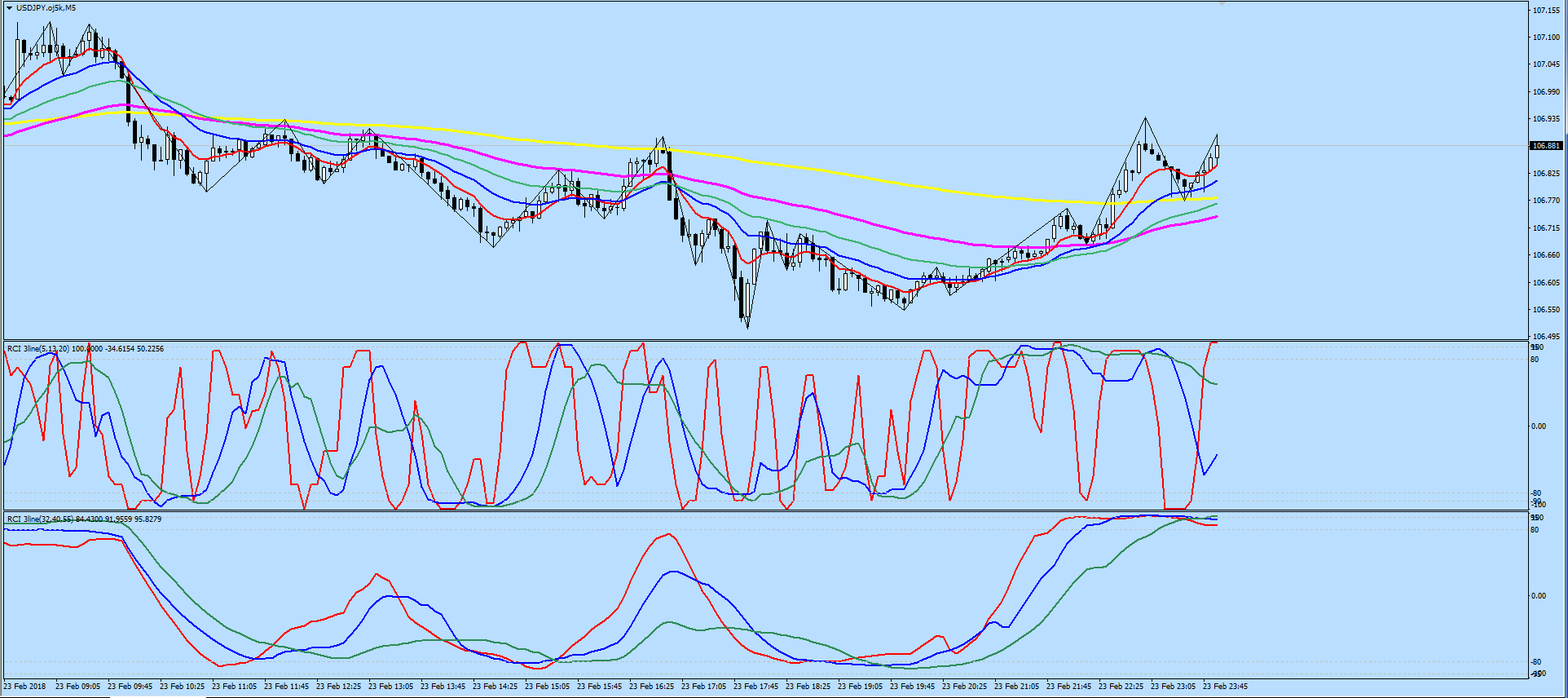
Task: Click the 23 Feb 19:45 time label
Action: [x=912, y=687]
